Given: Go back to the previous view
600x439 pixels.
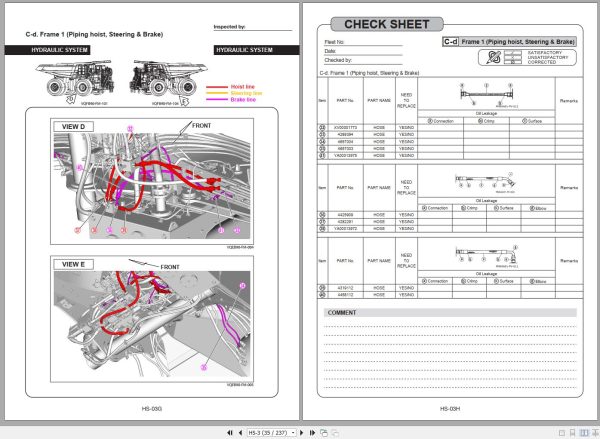Looking at the screenshot, I should (324, 433).
